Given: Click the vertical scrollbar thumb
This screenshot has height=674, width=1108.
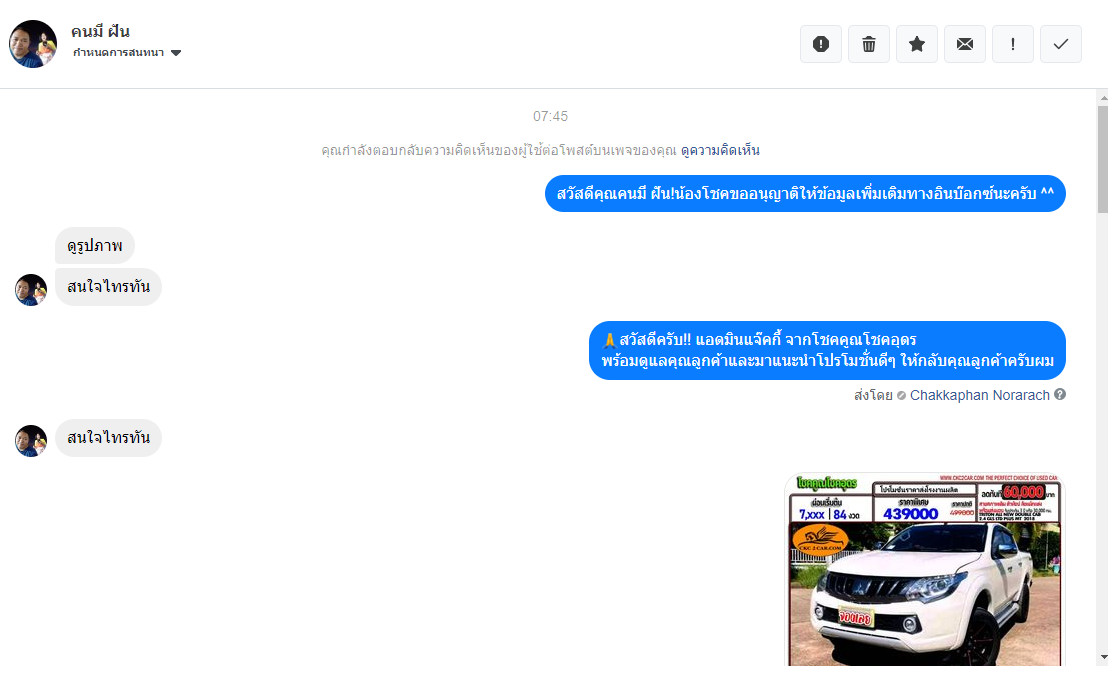Looking at the screenshot, I should pyautogui.click(x=1102, y=159).
